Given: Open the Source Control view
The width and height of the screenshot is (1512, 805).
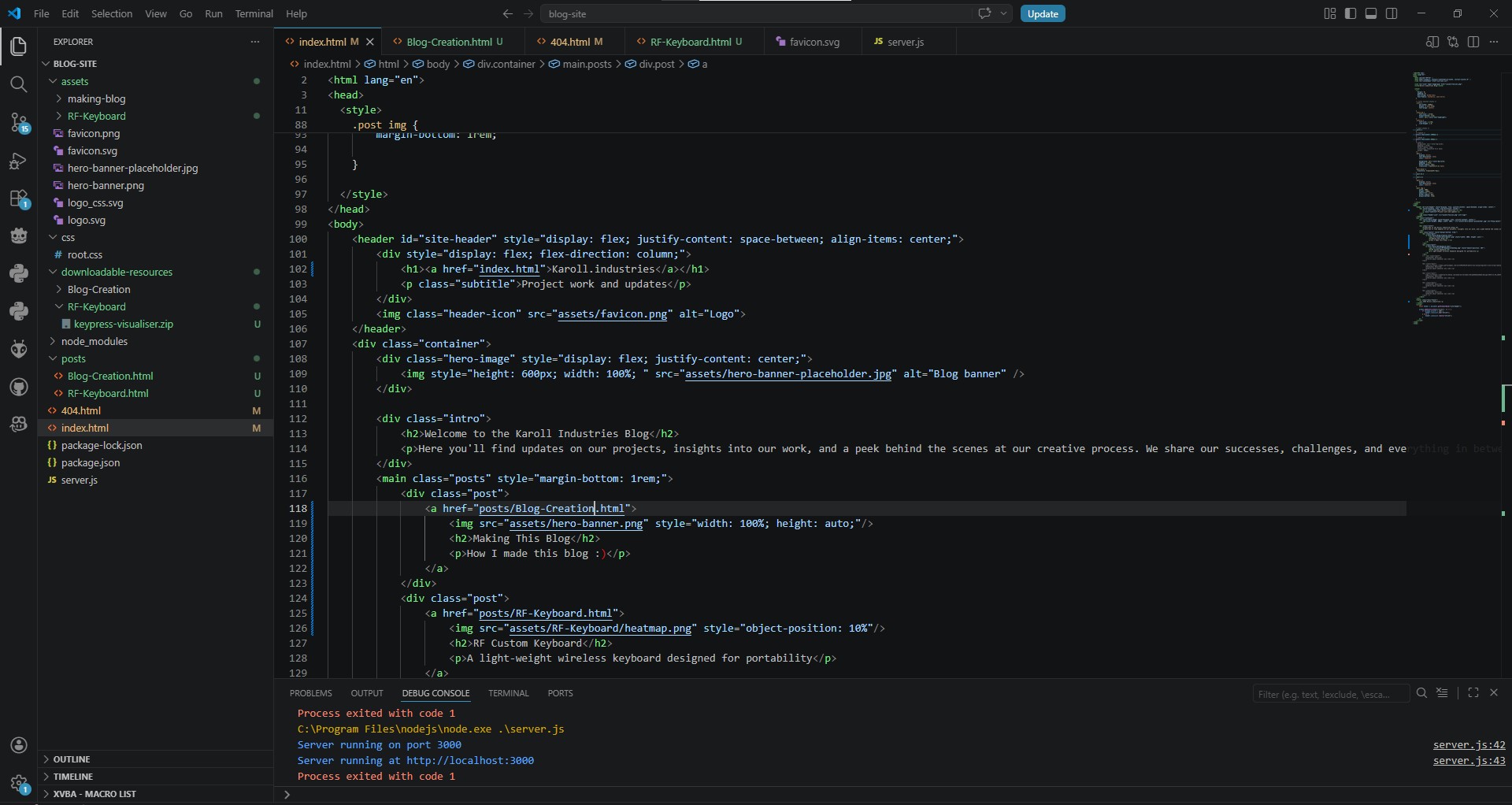Looking at the screenshot, I should (x=19, y=122).
